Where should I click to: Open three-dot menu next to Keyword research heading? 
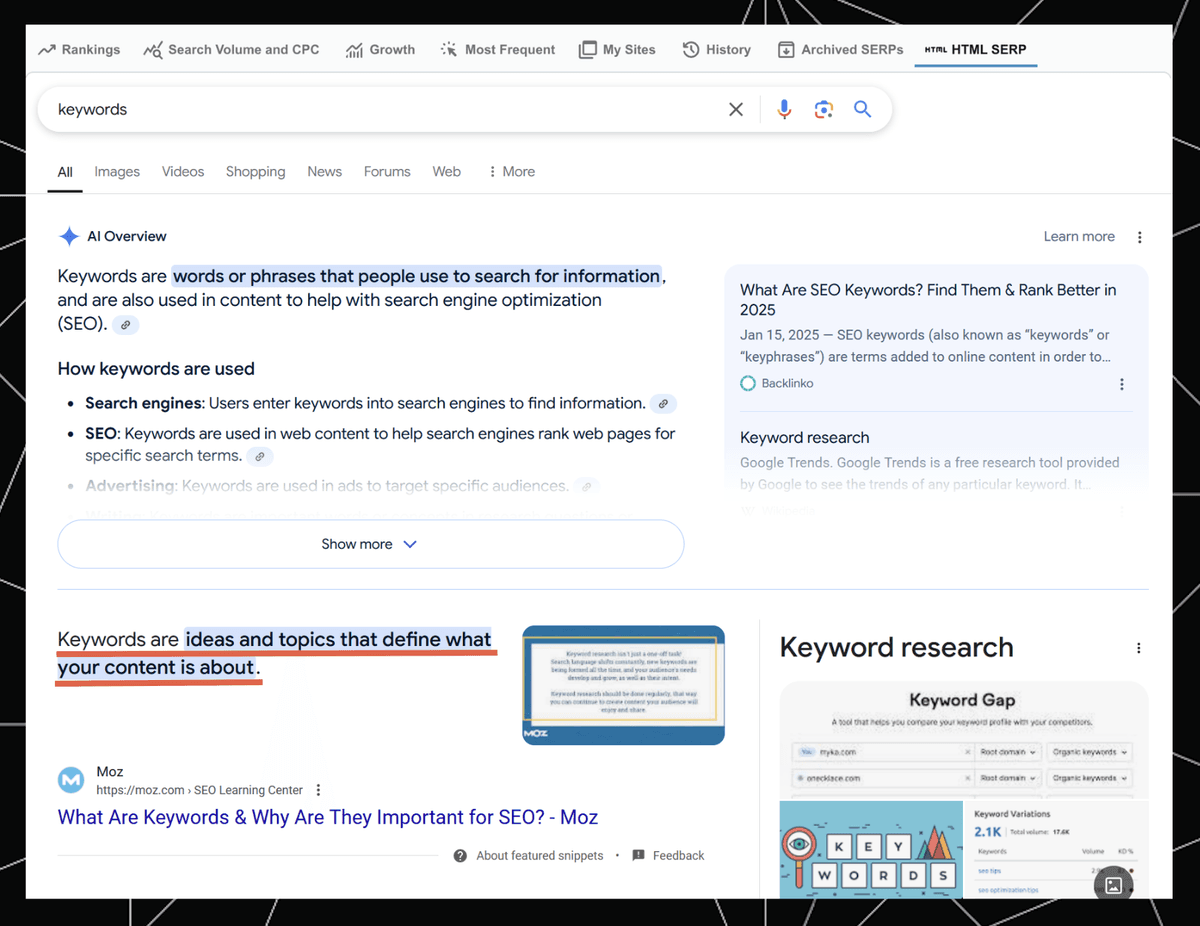tap(1138, 648)
